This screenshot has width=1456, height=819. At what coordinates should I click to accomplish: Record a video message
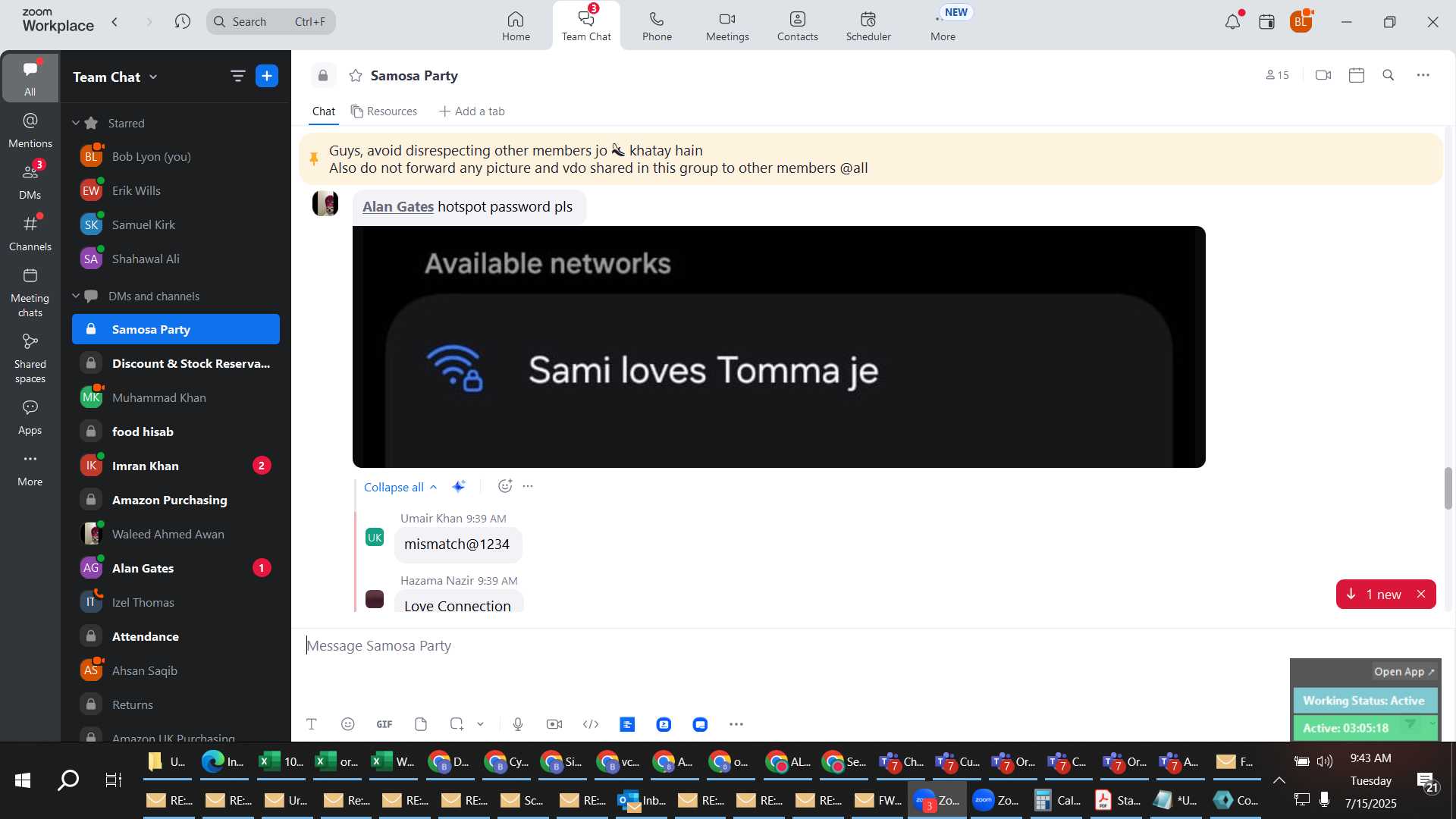[554, 724]
